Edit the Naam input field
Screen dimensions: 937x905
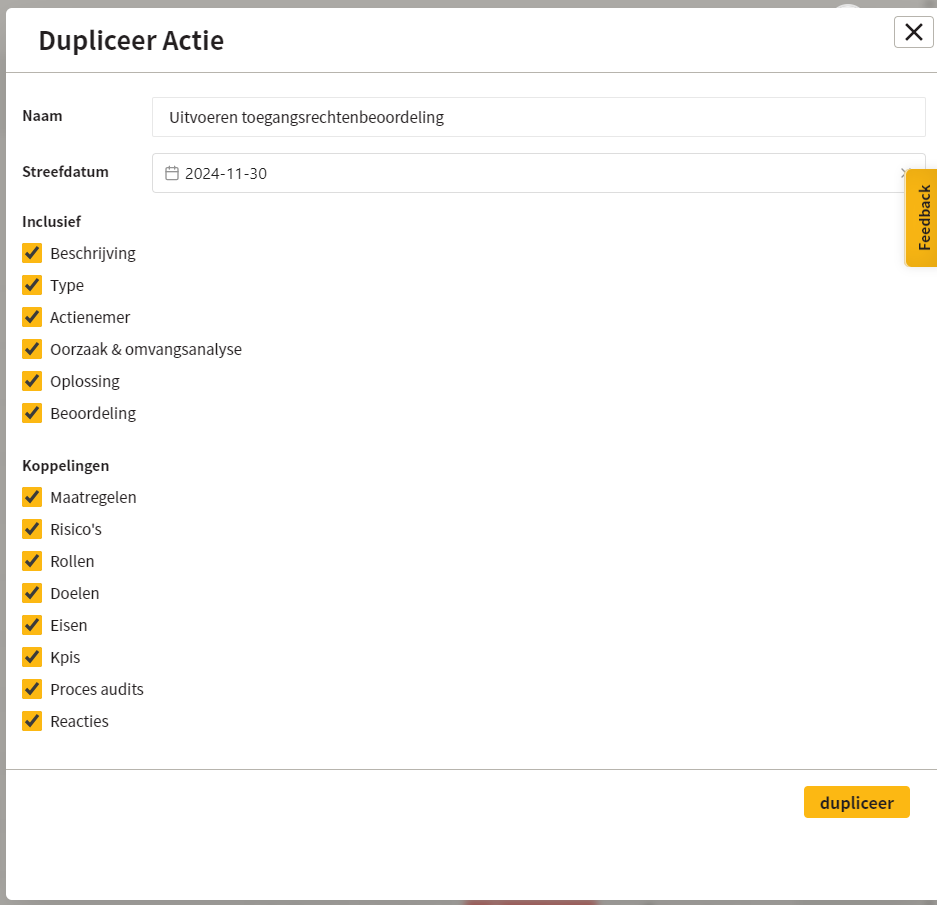click(x=538, y=117)
